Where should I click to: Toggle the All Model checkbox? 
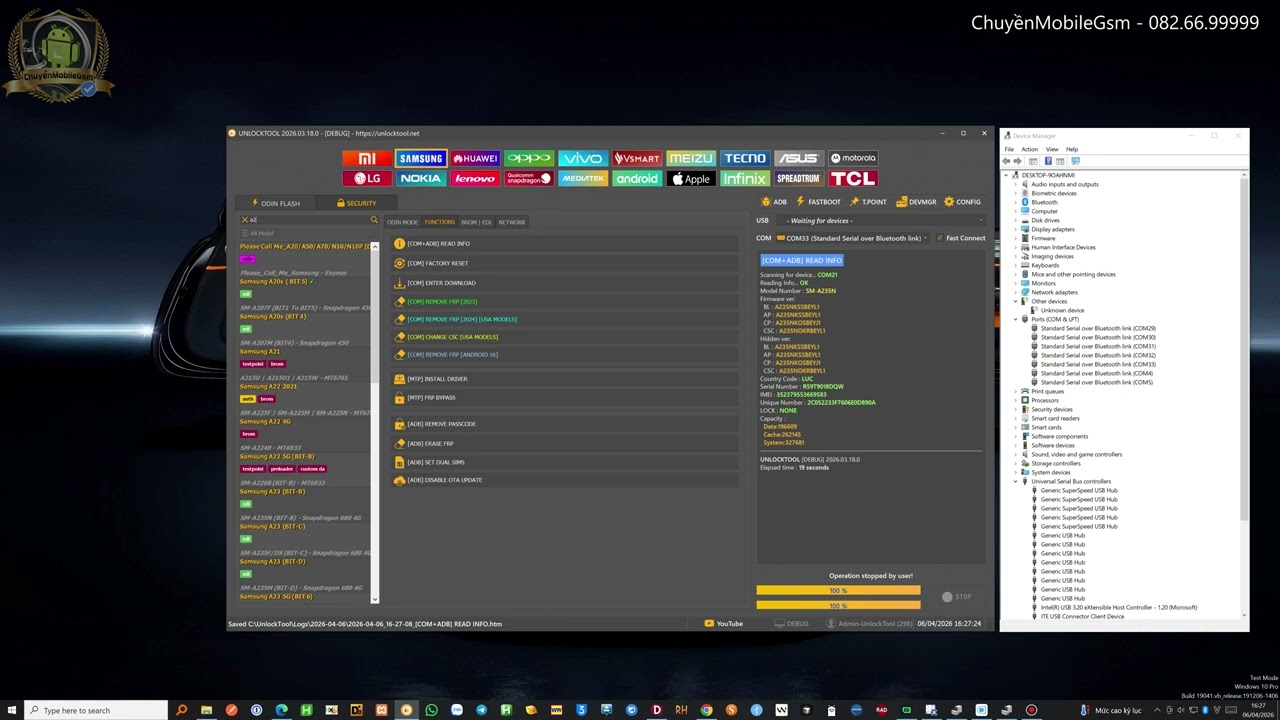pos(245,233)
